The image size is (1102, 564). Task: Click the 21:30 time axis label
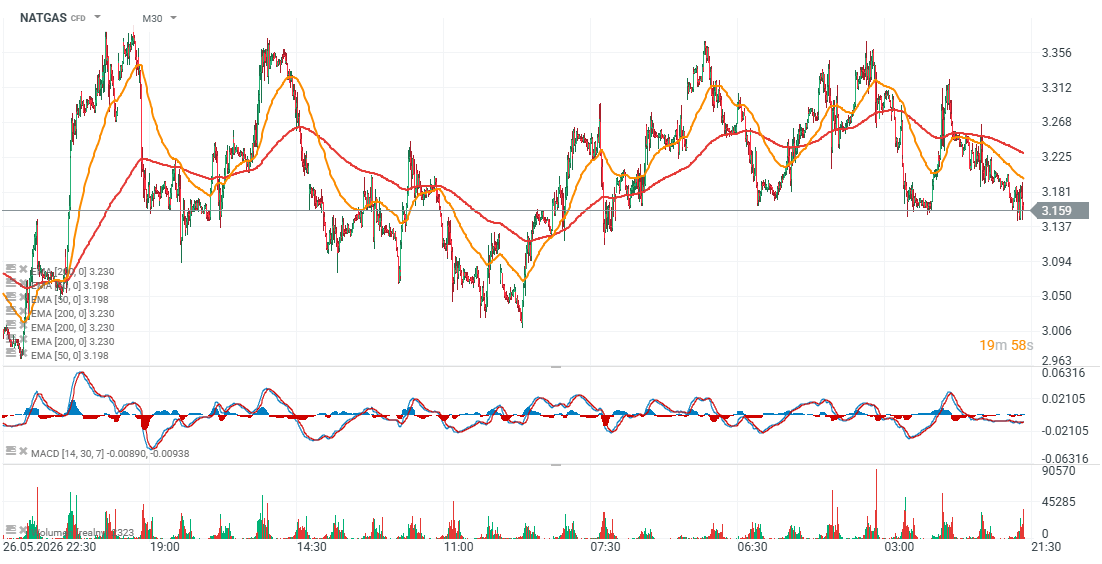coord(1046,547)
